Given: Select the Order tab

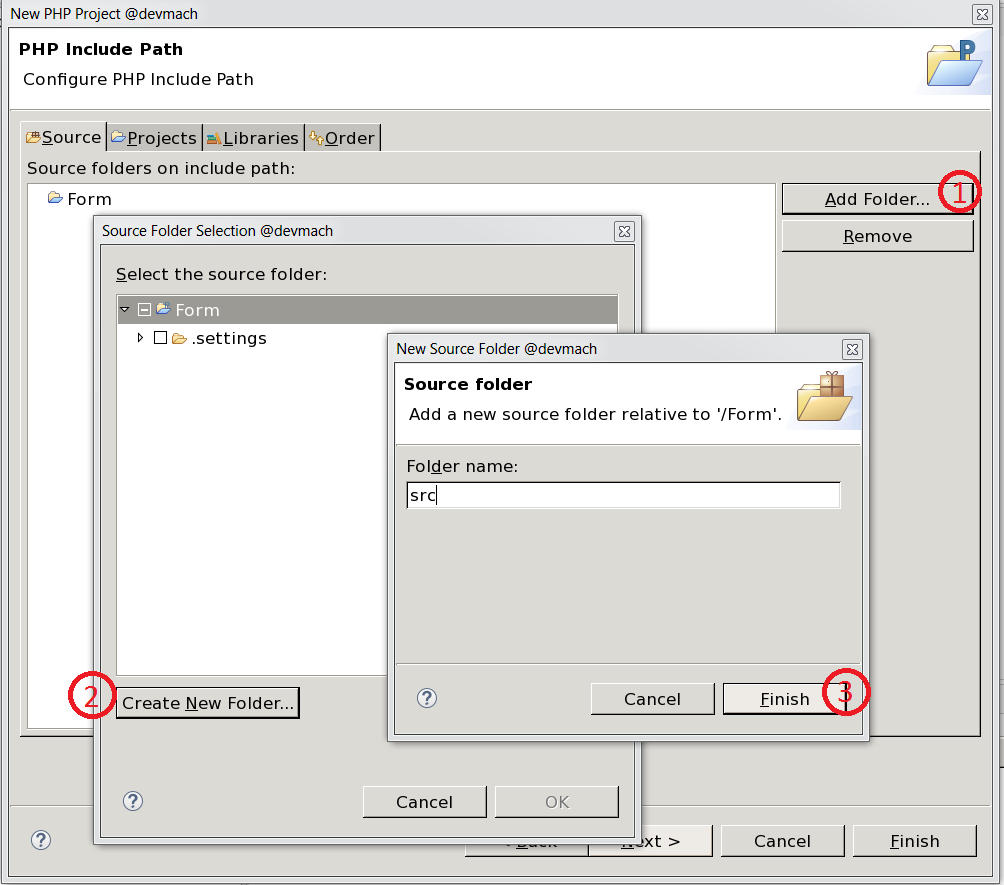Looking at the screenshot, I should pyautogui.click(x=342, y=138).
